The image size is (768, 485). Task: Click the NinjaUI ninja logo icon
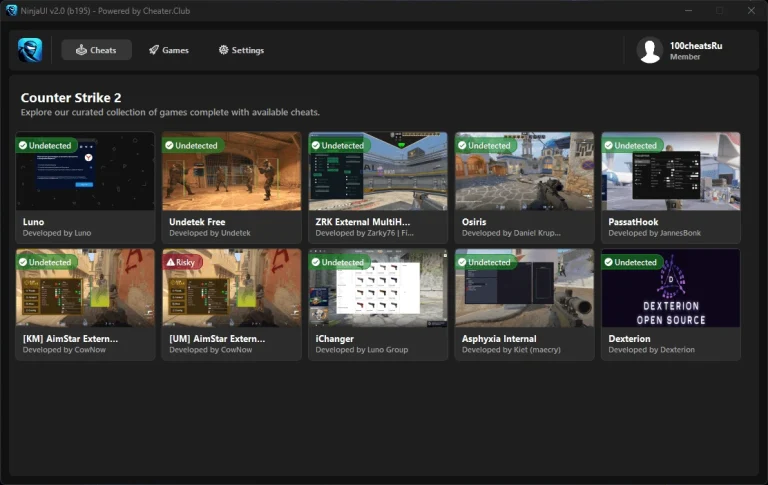click(30, 50)
